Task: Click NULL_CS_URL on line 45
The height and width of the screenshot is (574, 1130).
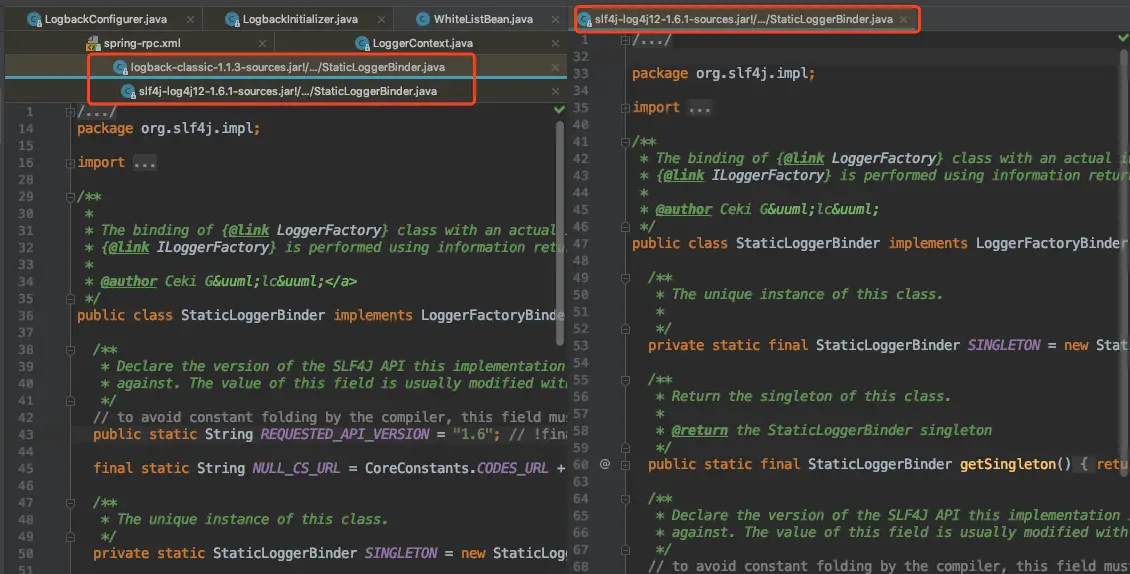Action: coord(295,468)
